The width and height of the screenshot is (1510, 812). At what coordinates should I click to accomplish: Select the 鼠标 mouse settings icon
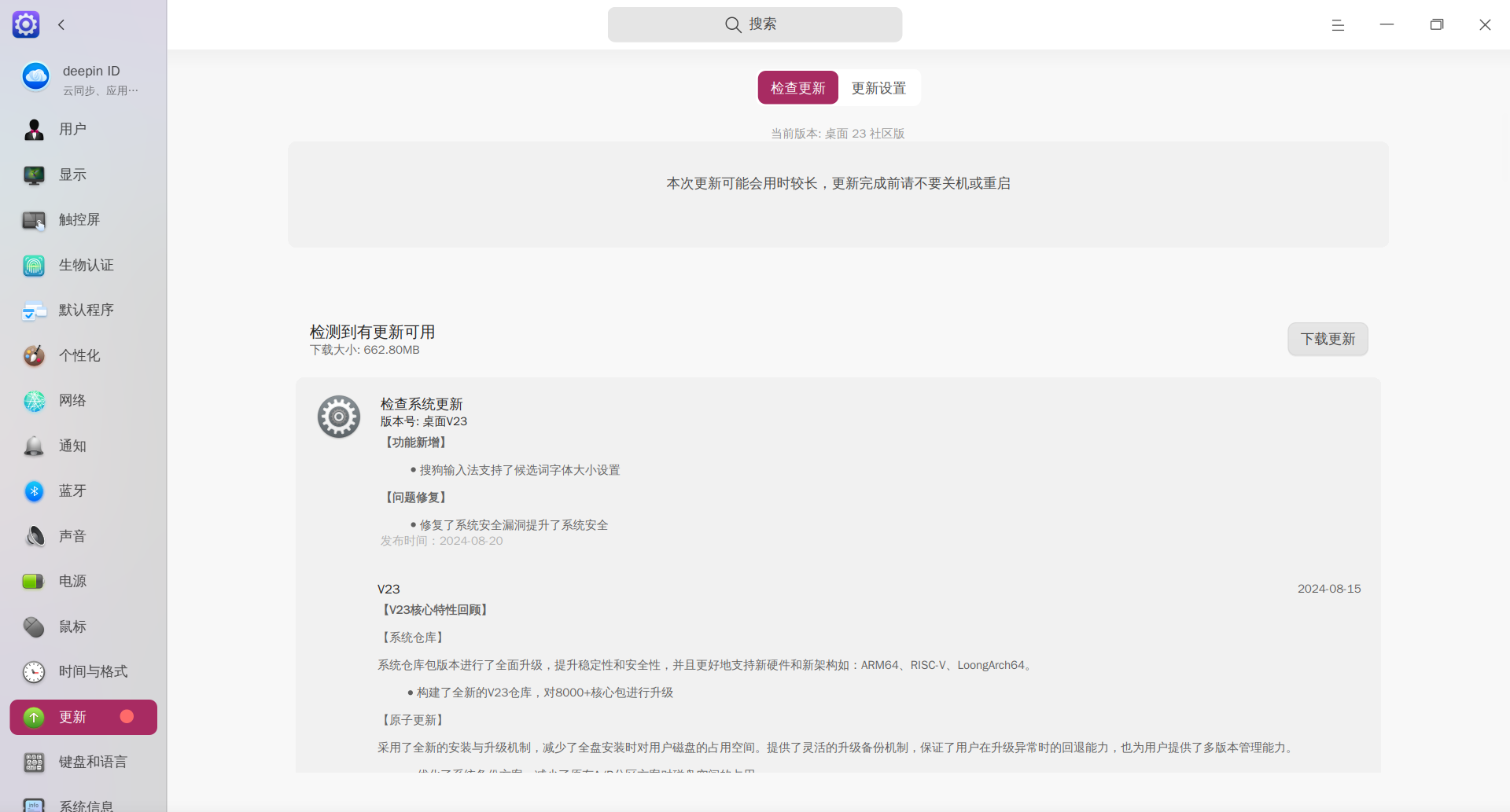pyautogui.click(x=34, y=626)
